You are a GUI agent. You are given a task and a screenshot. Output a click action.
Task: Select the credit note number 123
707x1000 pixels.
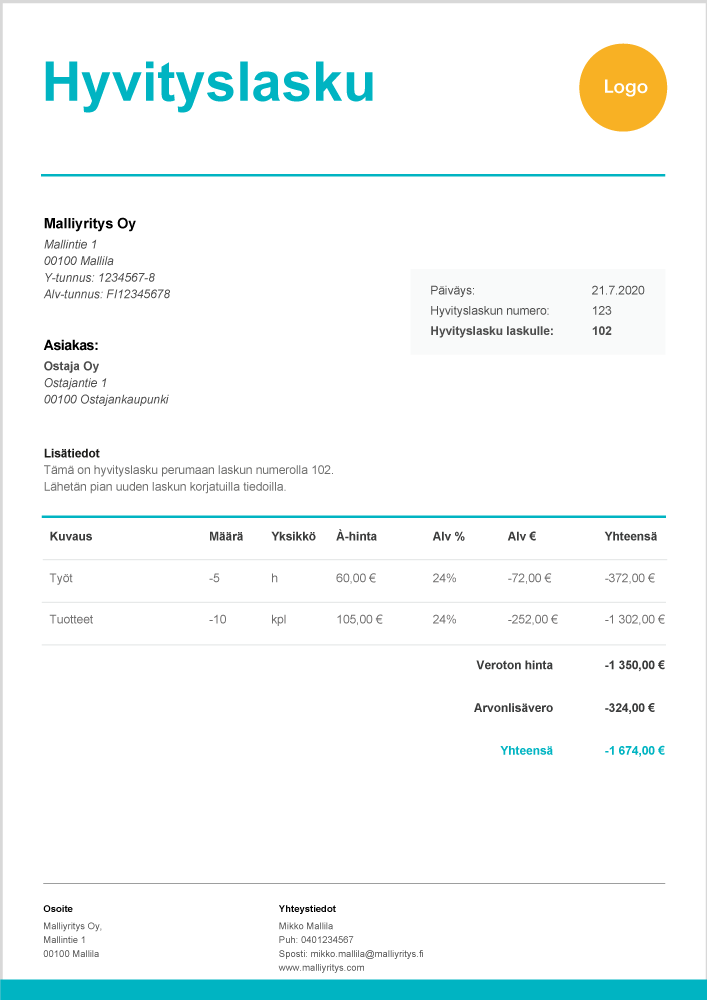[x=601, y=310]
